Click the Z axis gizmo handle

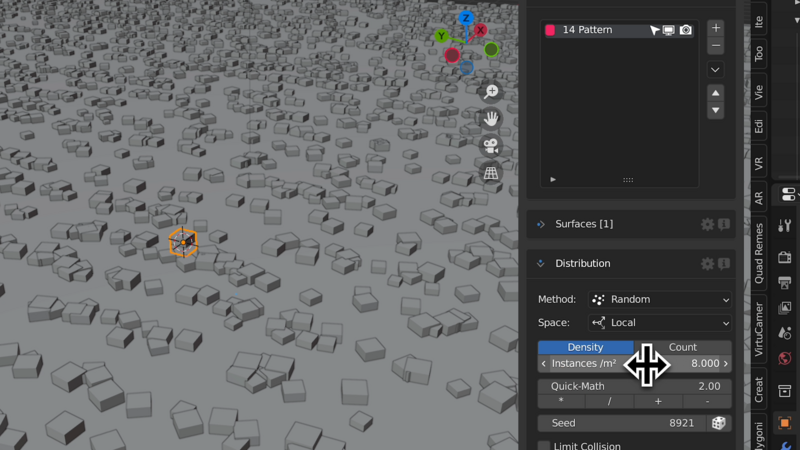466,18
